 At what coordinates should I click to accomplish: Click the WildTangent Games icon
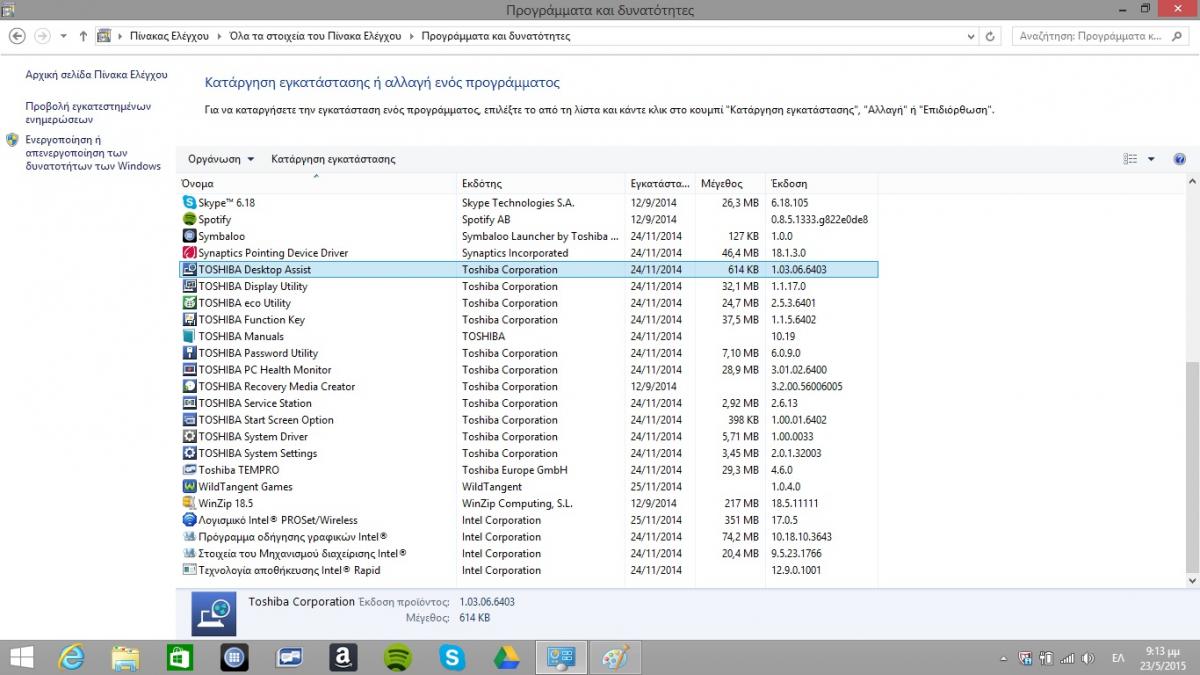[x=190, y=487]
